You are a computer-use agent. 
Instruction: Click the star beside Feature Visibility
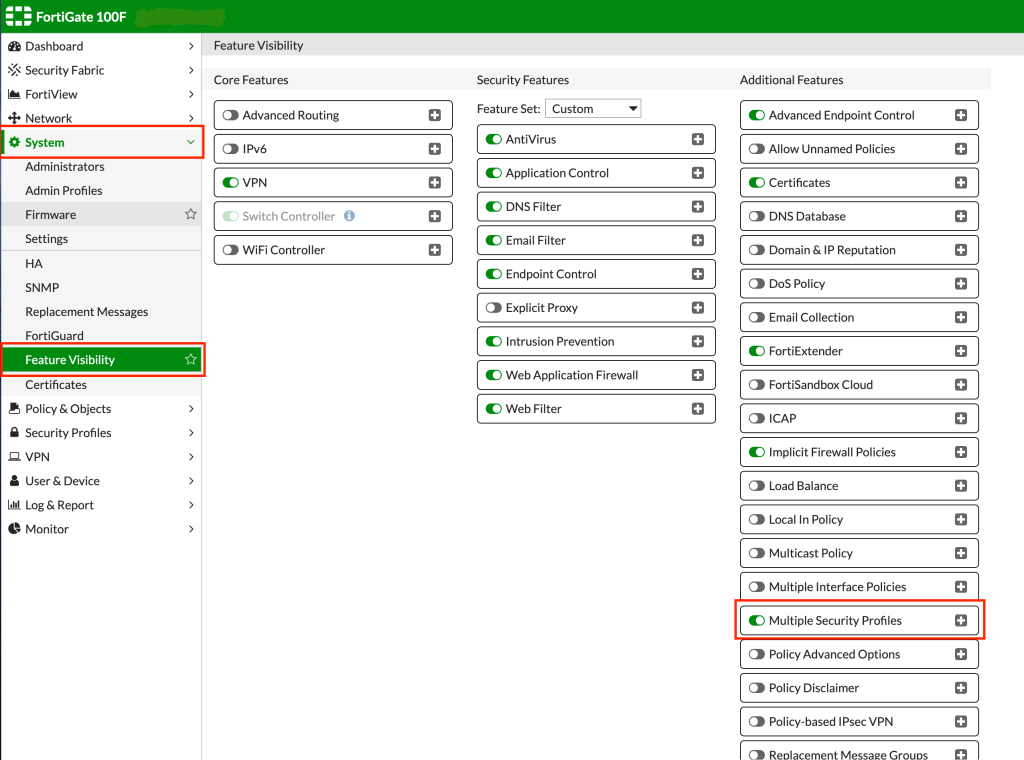[x=189, y=360]
